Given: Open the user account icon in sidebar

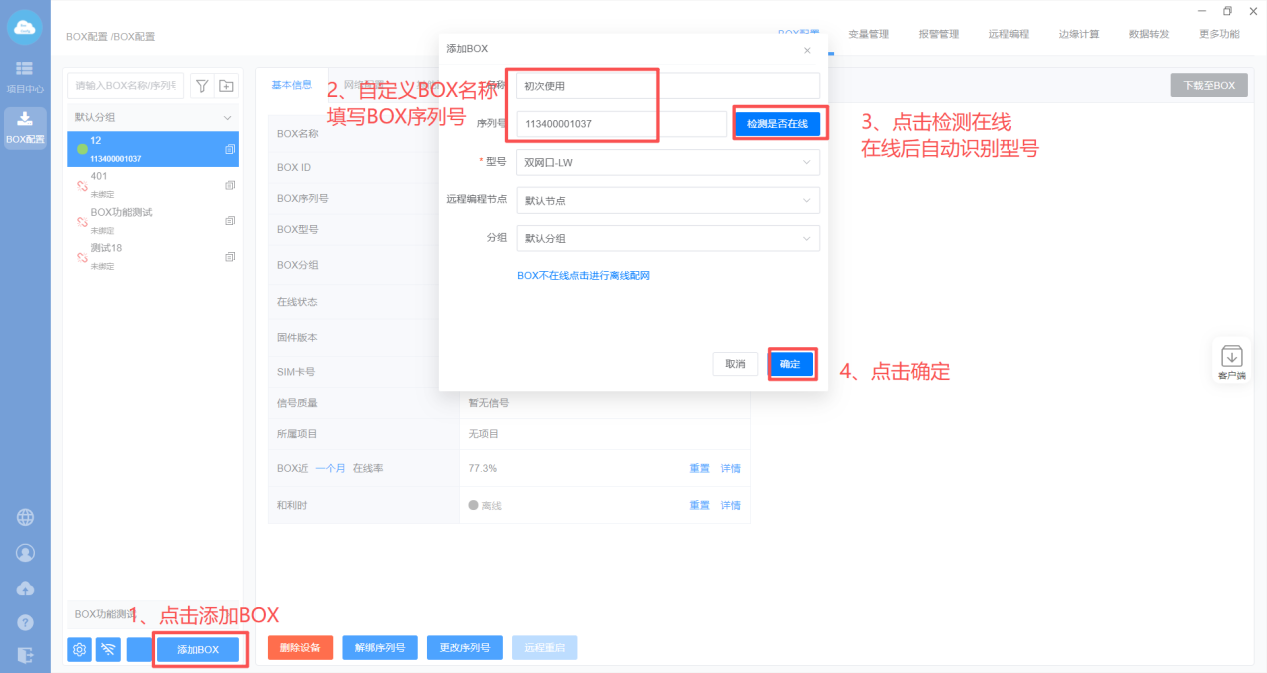Looking at the screenshot, I should pyautogui.click(x=25, y=553).
